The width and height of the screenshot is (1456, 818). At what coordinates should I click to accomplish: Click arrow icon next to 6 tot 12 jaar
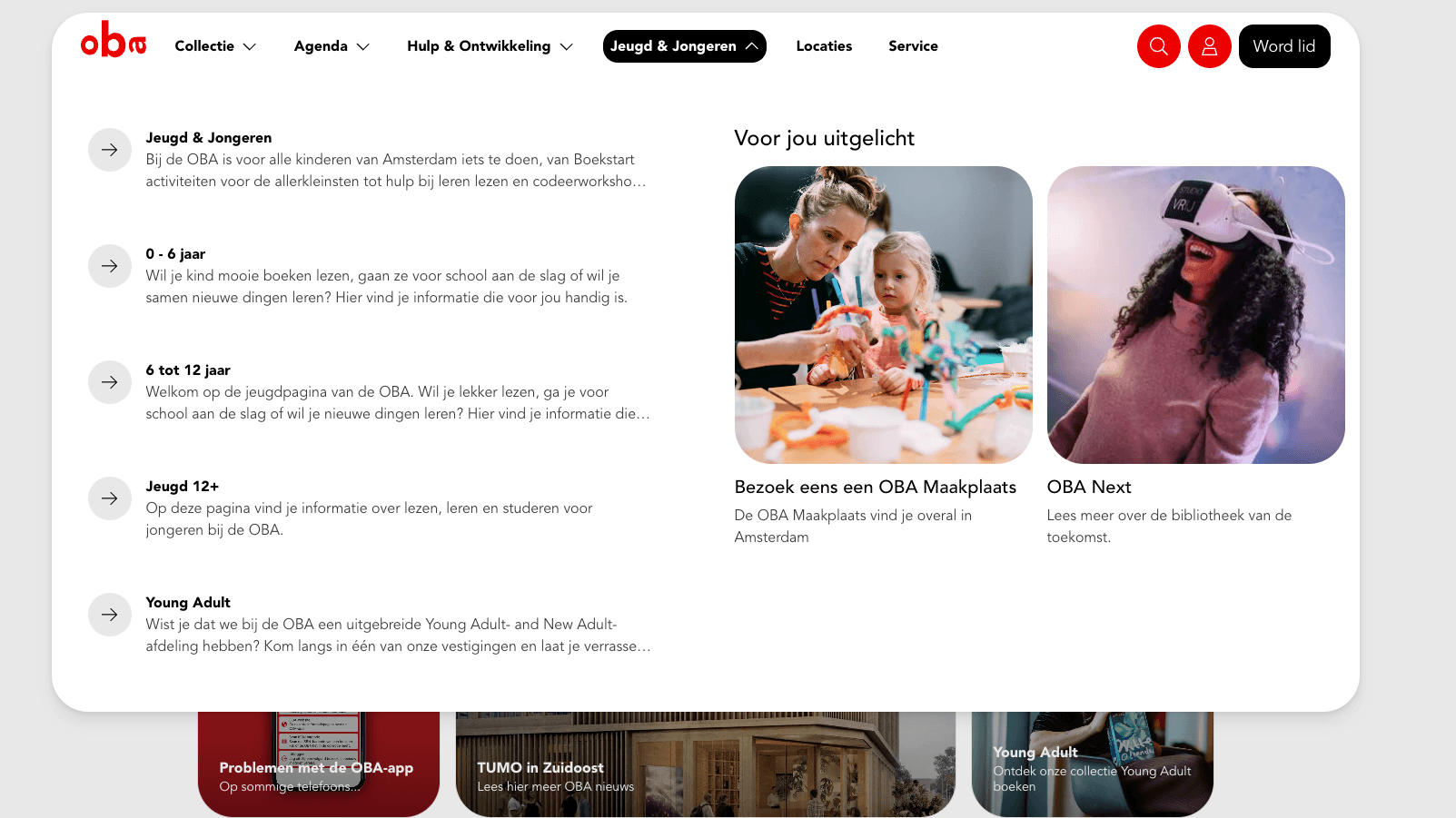coord(110,382)
